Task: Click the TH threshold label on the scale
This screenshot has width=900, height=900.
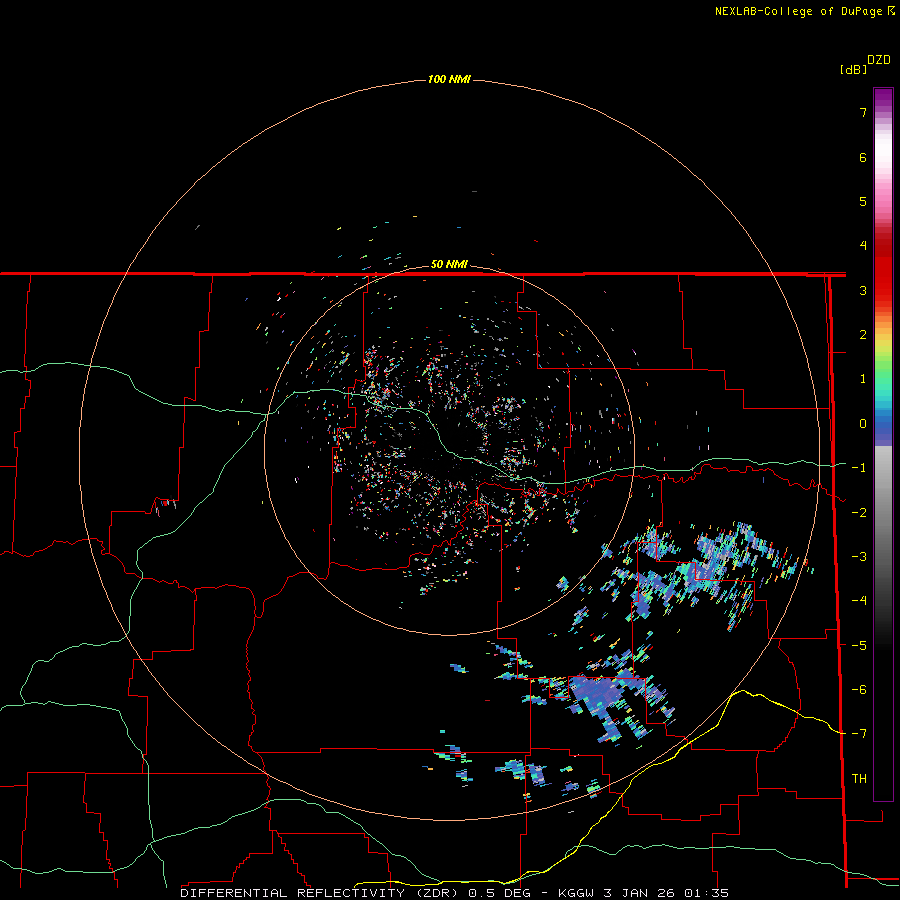Action: point(859,779)
